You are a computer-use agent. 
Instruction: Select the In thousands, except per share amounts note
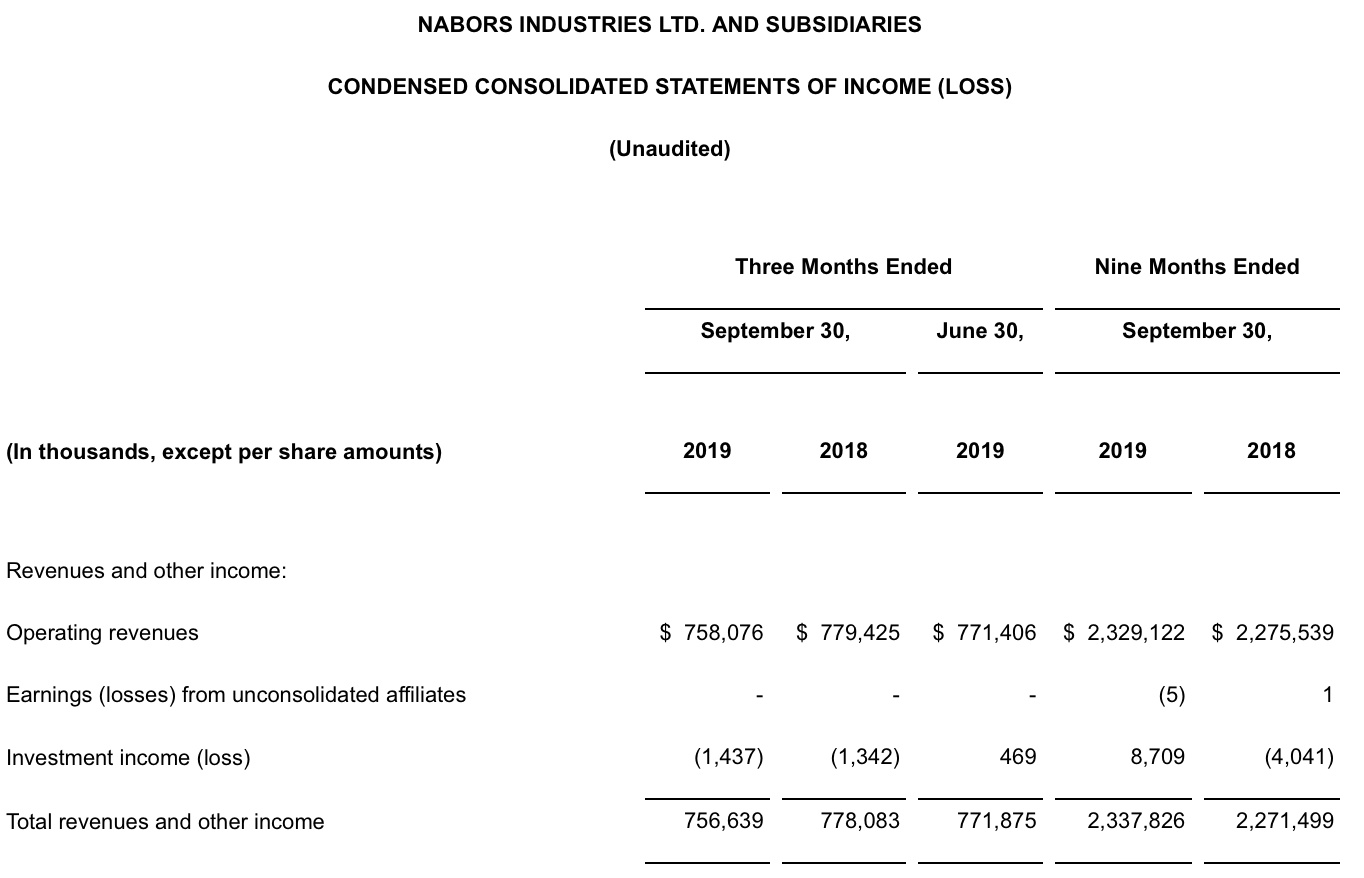coord(224,452)
